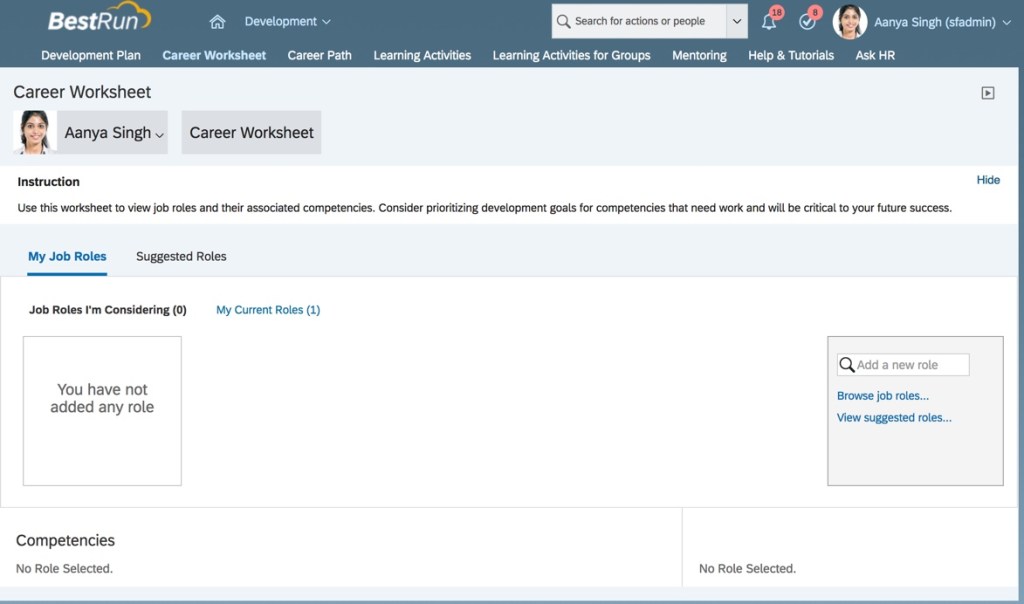1024x604 pixels.
Task: Click the play icon beside Career Worksheet title
Action: pyautogui.click(x=988, y=93)
